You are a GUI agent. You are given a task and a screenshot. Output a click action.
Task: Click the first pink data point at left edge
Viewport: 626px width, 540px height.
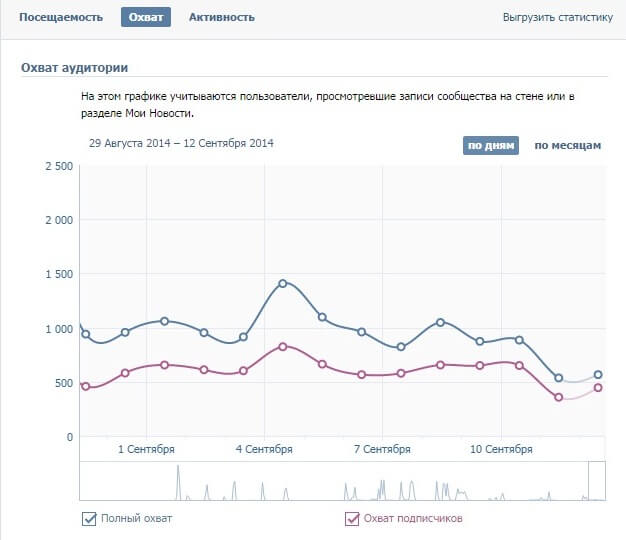point(86,386)
